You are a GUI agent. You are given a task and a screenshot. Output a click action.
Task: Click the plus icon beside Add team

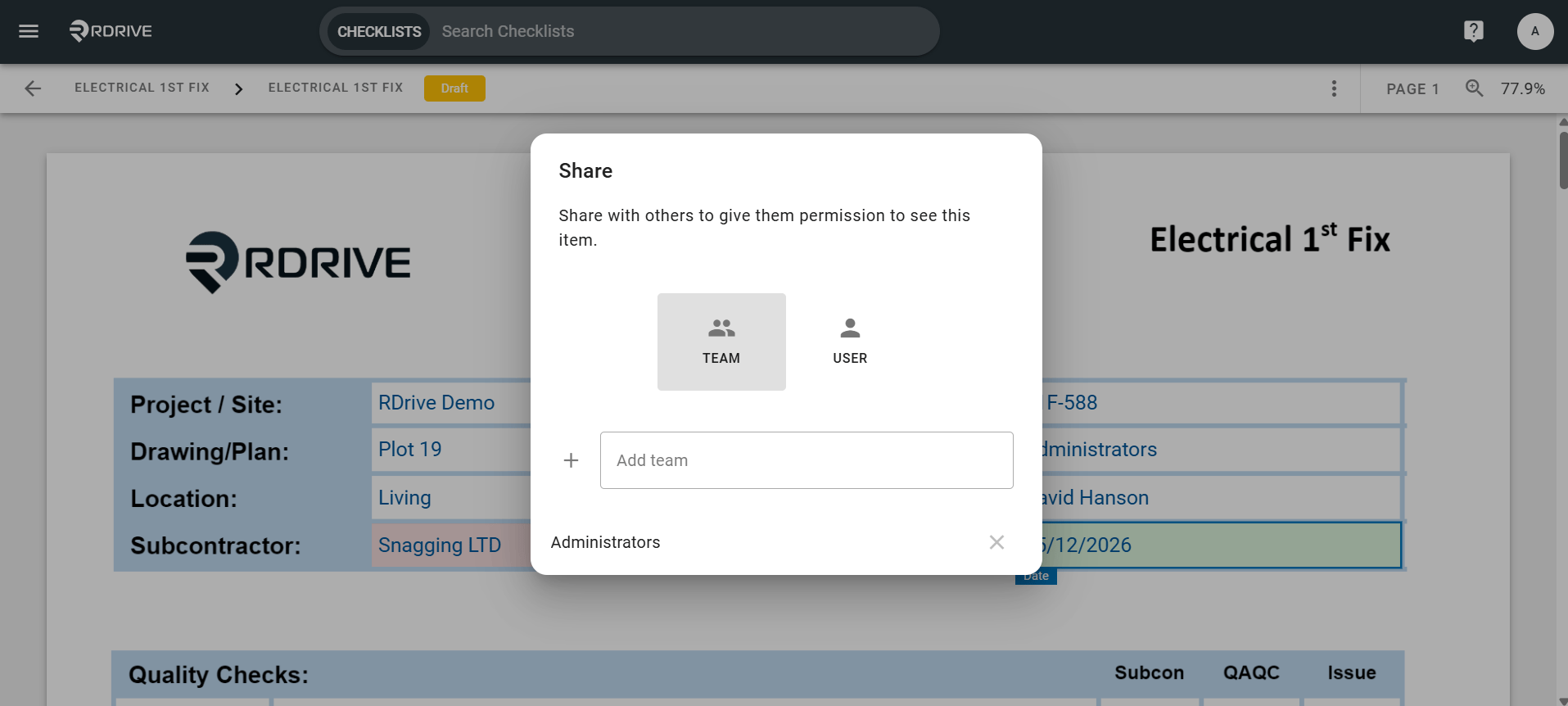[x=571, y=460]
